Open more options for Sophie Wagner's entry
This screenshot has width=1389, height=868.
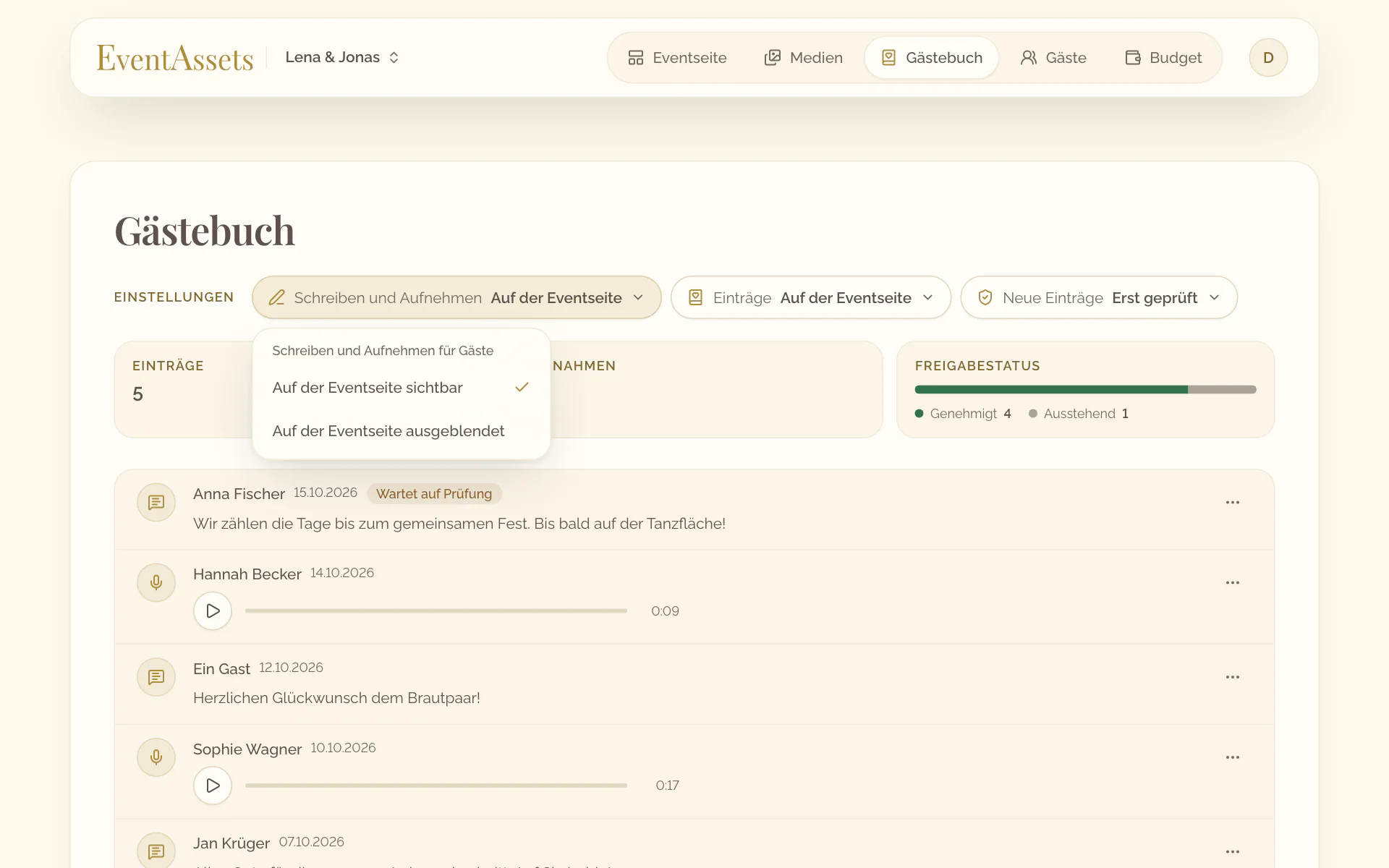1233,757
